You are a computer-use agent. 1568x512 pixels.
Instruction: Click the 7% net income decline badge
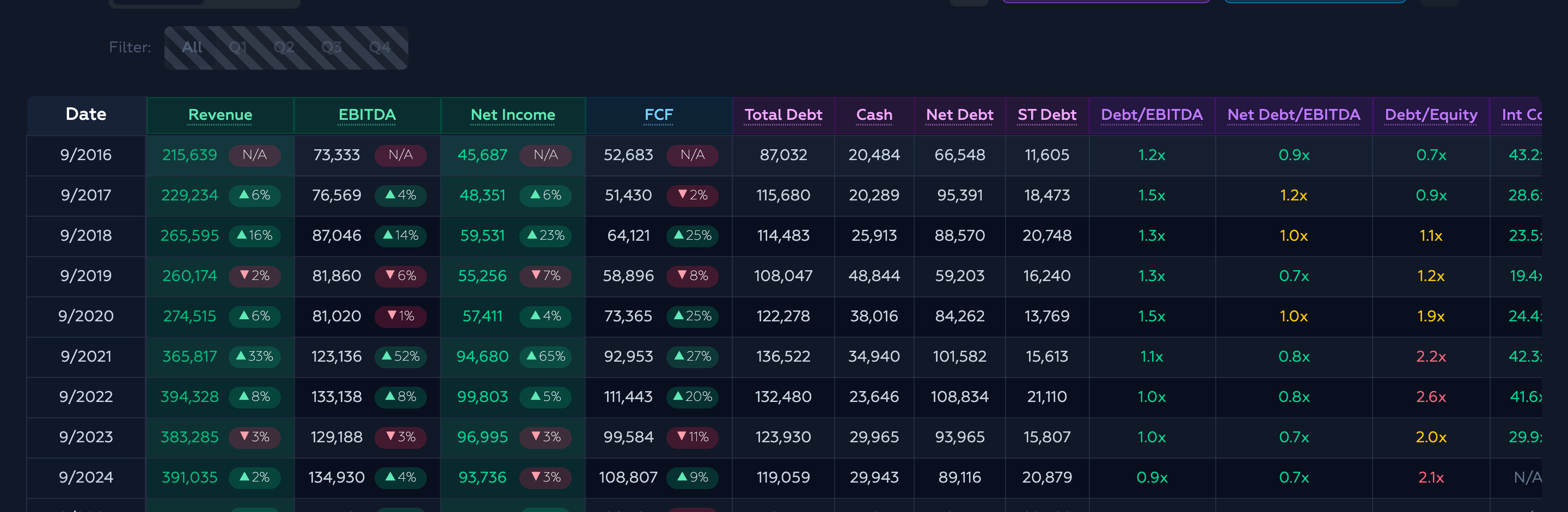546,276
